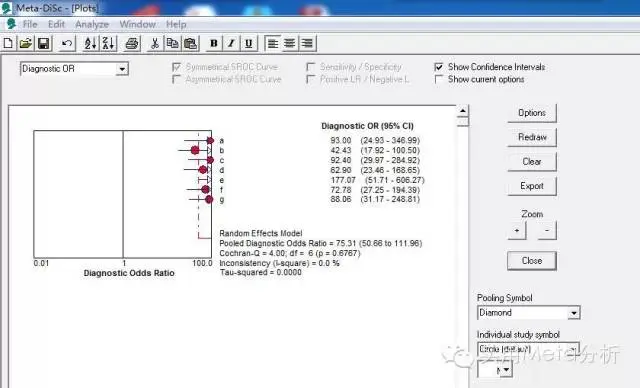Screen dimensions: 640x388
Task: Click the Export button
Action: (x=532, y=186)
